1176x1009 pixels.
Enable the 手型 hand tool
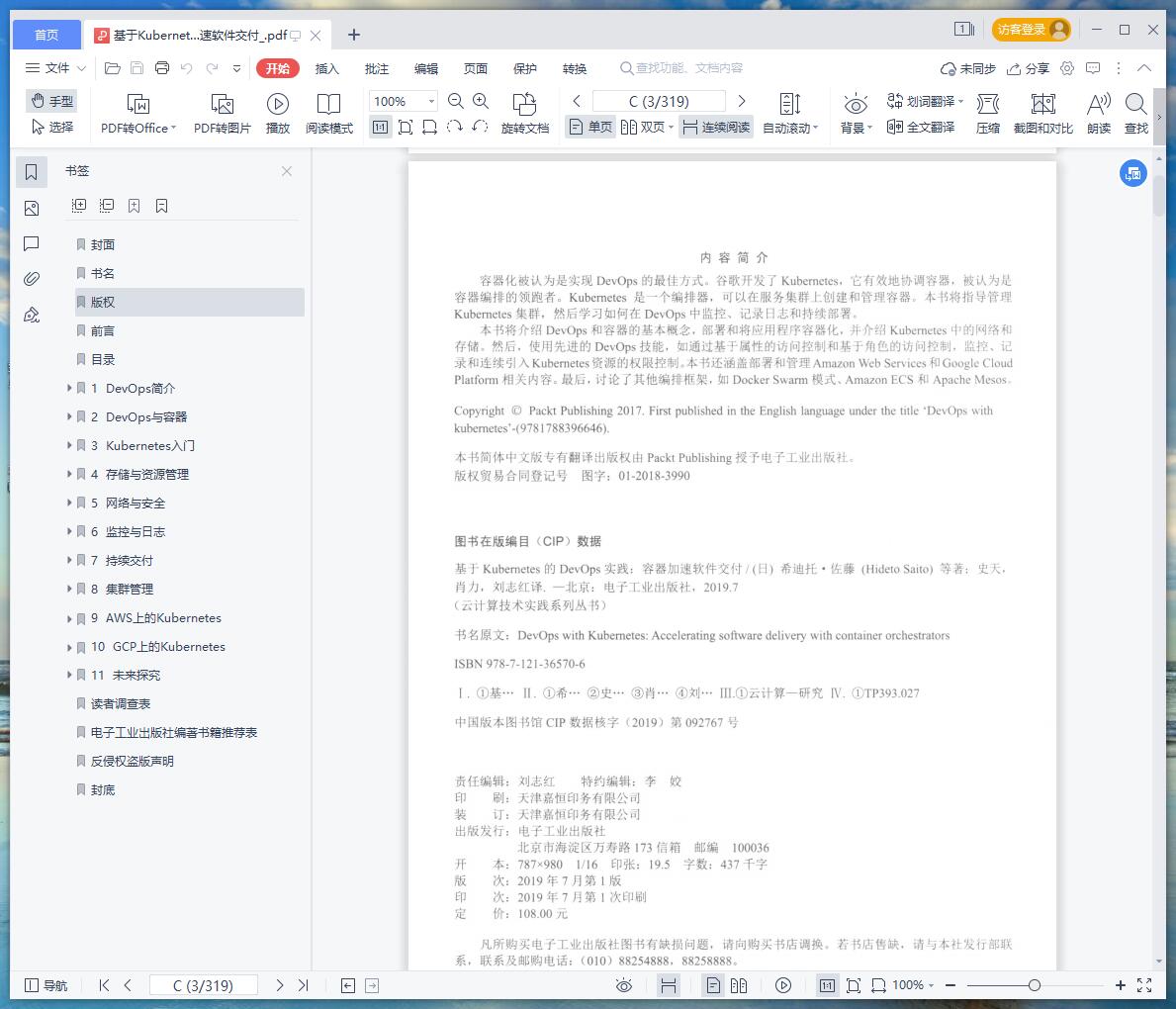click(52, 101)
